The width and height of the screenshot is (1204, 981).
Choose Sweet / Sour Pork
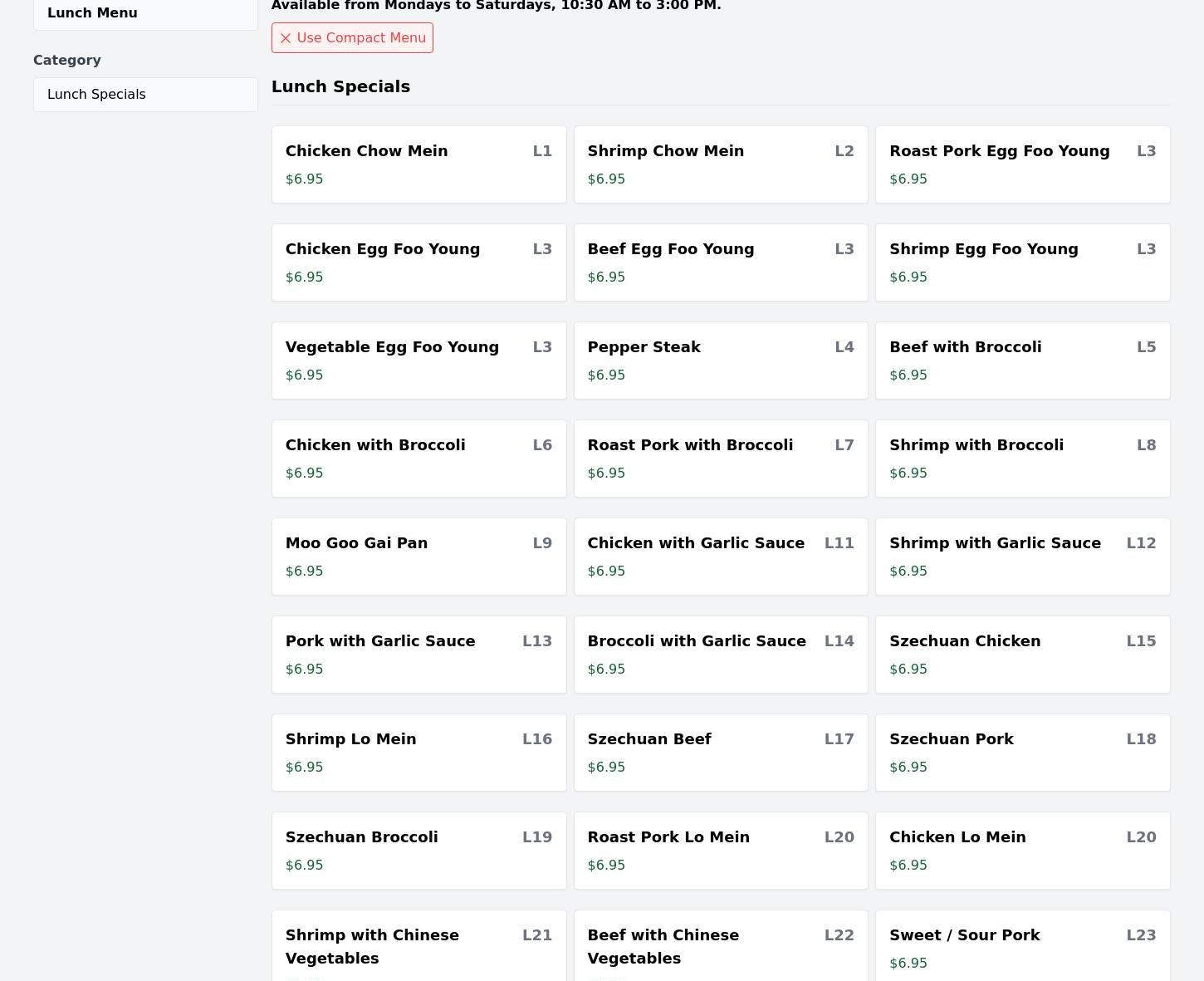(1022, 947)
